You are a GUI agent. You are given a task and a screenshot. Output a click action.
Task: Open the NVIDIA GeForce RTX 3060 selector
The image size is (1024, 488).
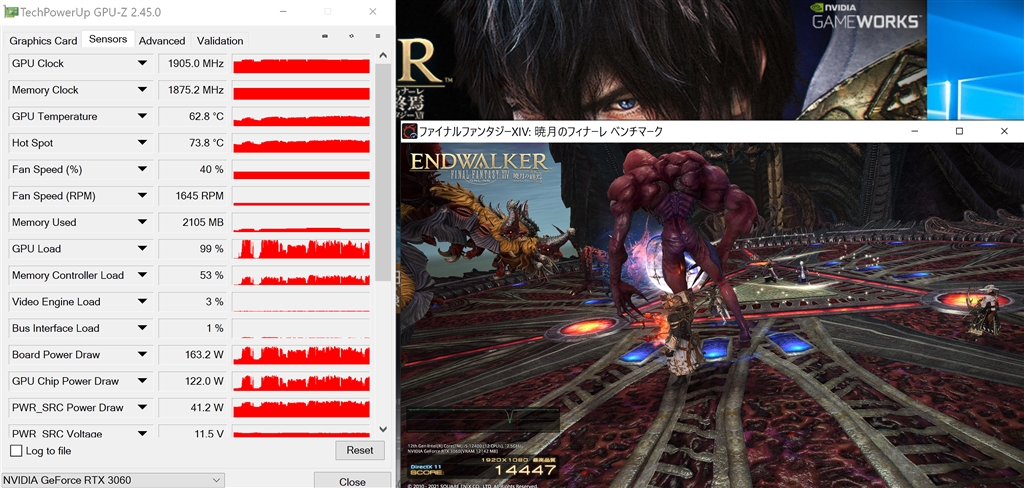coord(112,480)
